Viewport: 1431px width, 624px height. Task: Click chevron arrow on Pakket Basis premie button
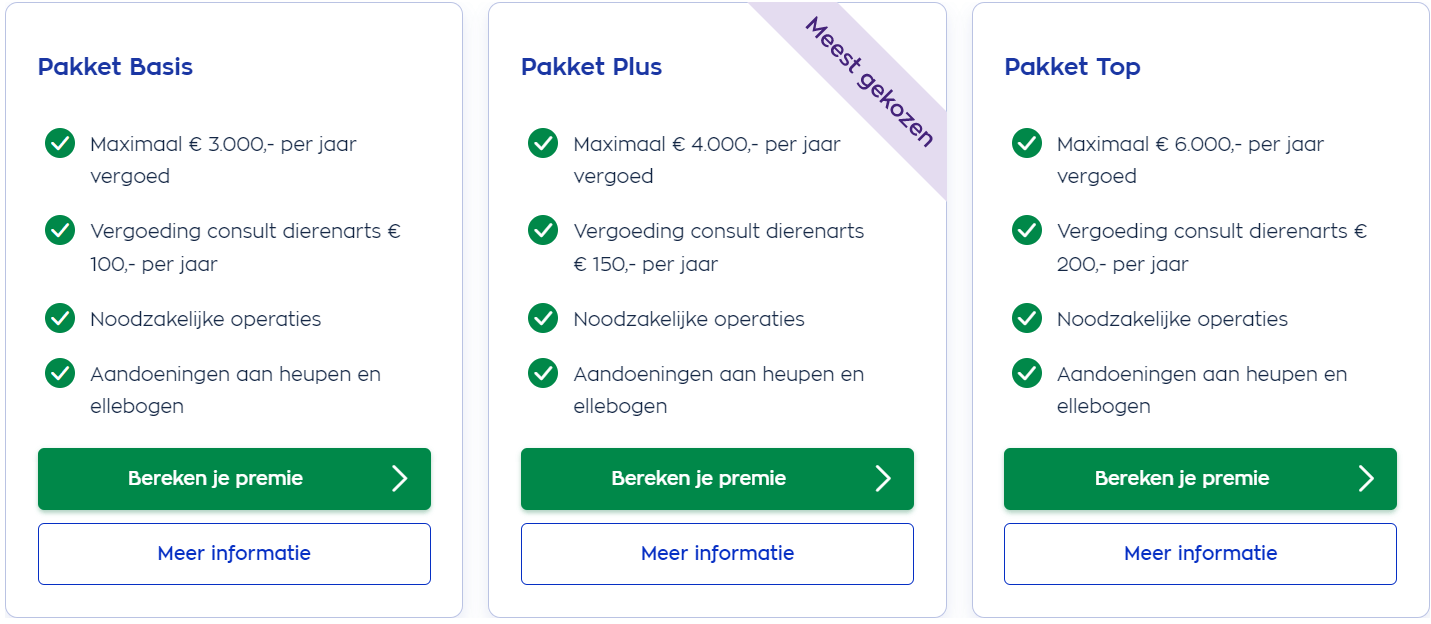[x=400, y=478]
